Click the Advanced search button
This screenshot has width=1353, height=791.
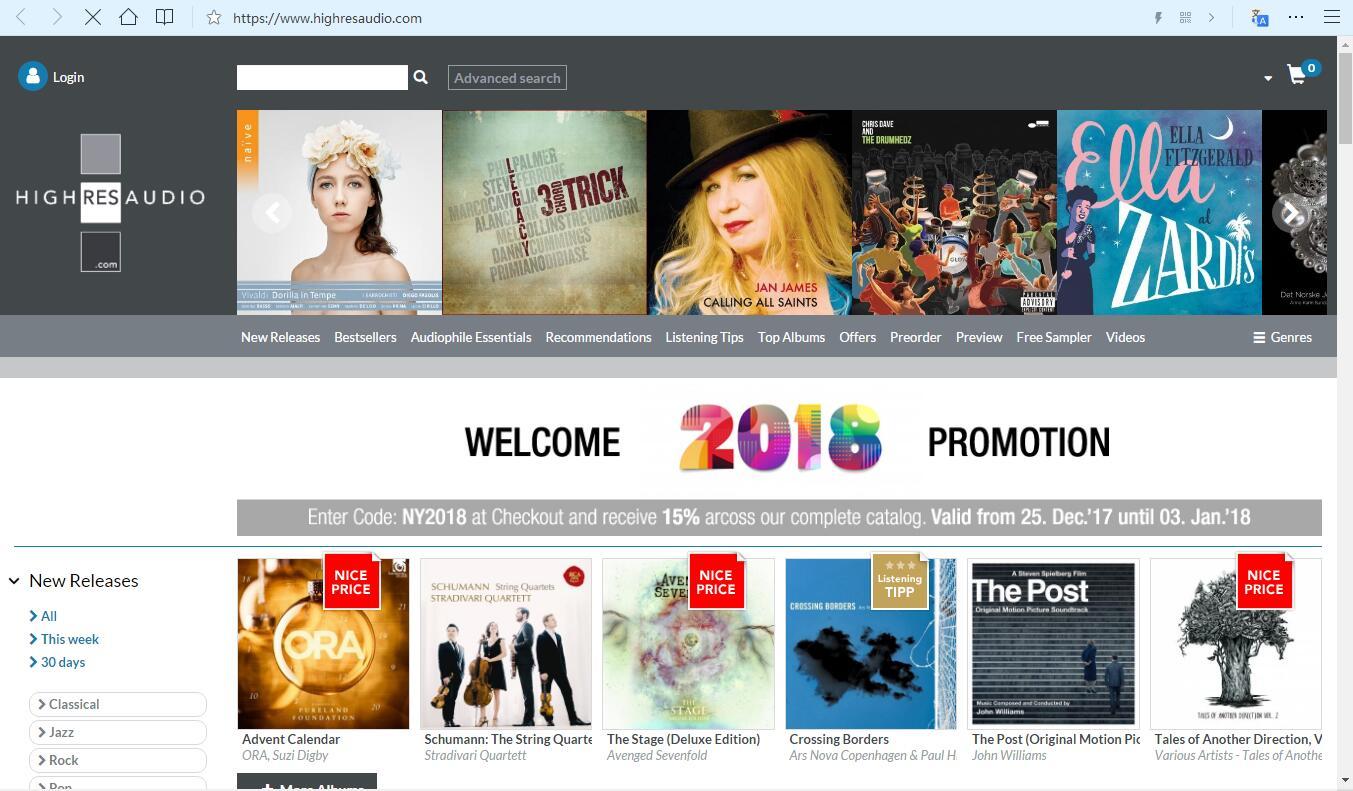point(507,78)
